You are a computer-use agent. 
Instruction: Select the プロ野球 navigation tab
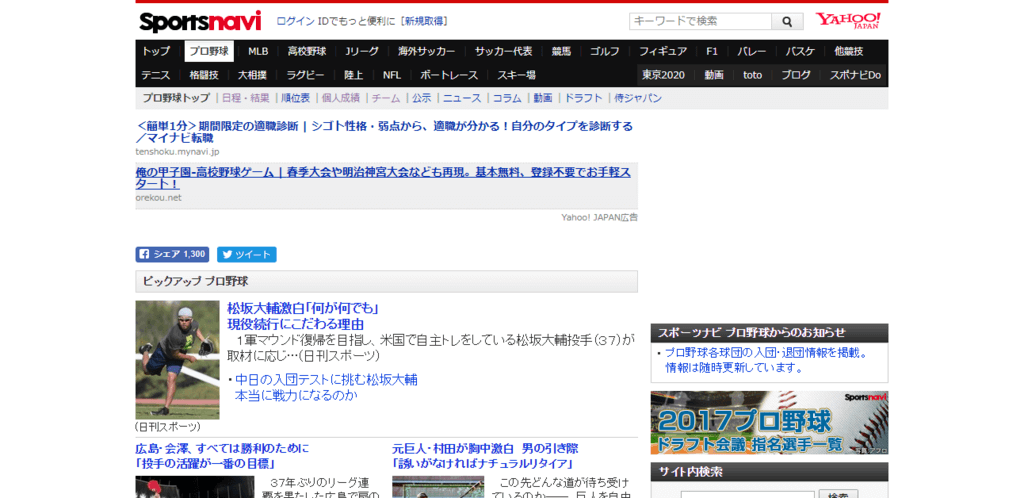click(x=209, y=52)
